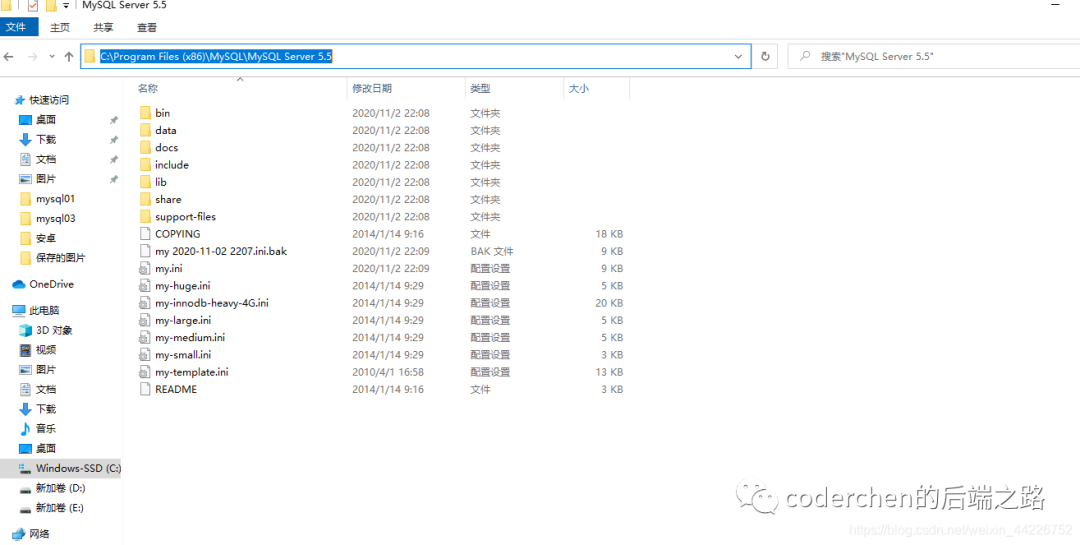Screen dimensions: 1080x545
Task: Select pinned 桌面 under quick access
Action: tap(46, 120)
